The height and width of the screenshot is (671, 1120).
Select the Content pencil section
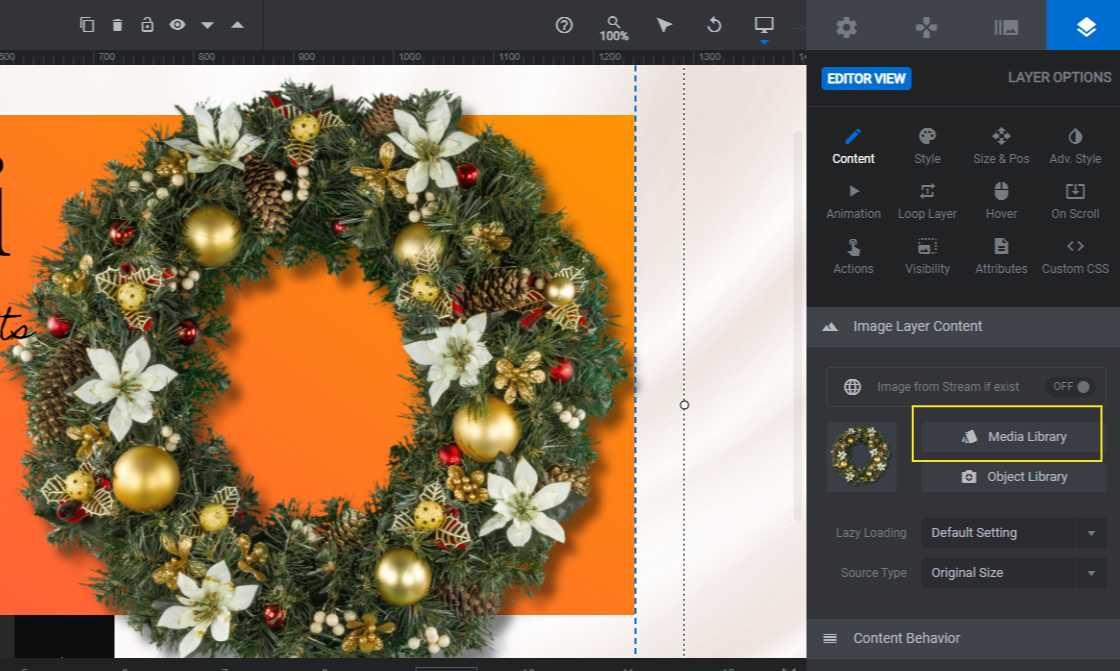pyautogui.click(x=853, y=146)
